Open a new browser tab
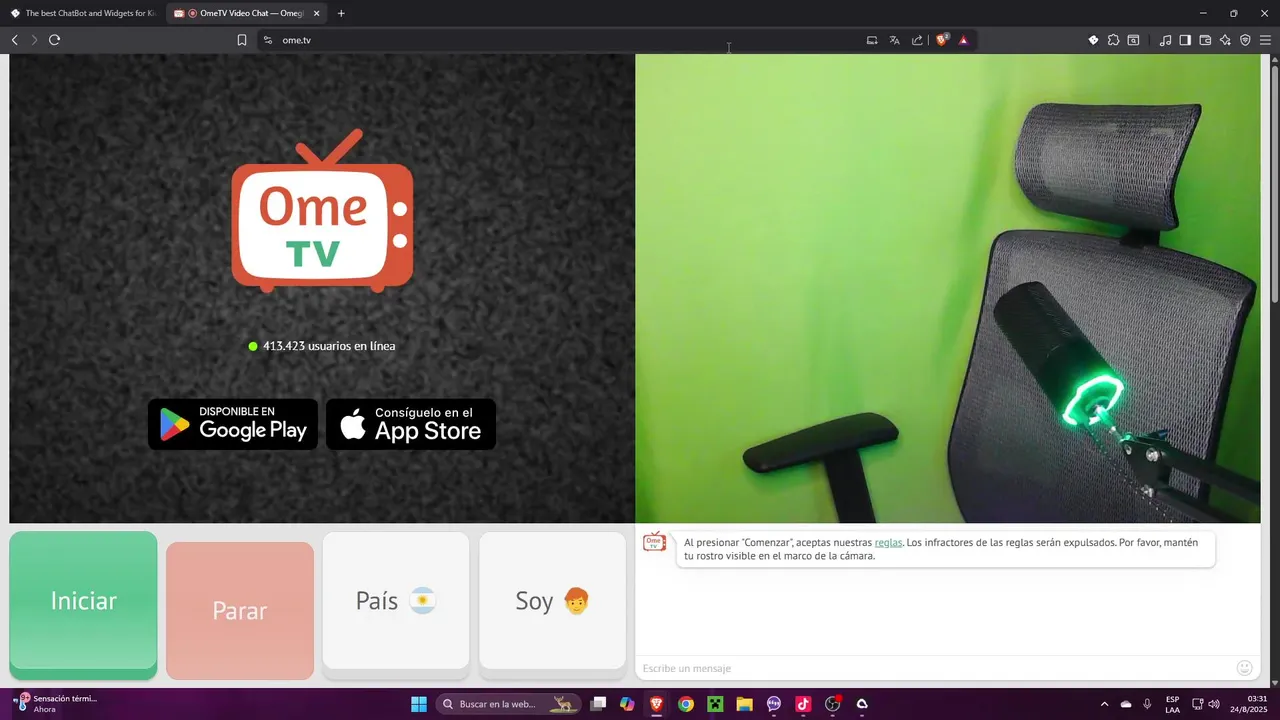The height and width of the screenshot is (720, 1280). click(341, 13)
